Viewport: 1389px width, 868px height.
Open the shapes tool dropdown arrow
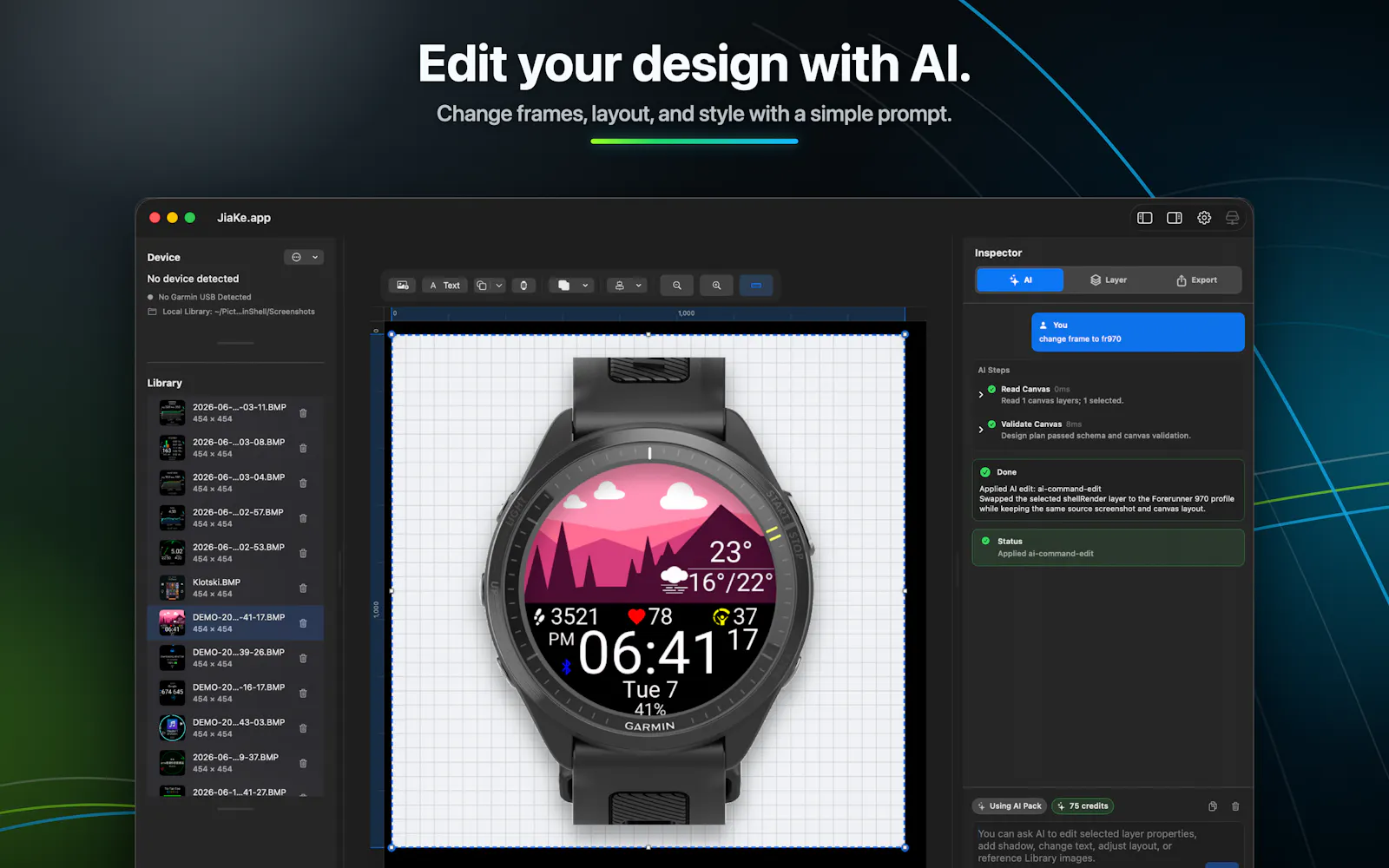point(499,286)
